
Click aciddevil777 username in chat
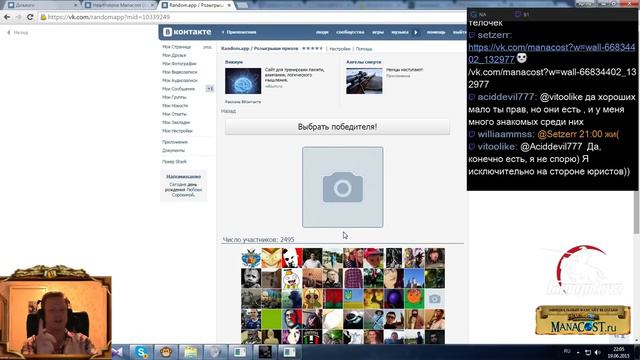click(x=505, y=97)
